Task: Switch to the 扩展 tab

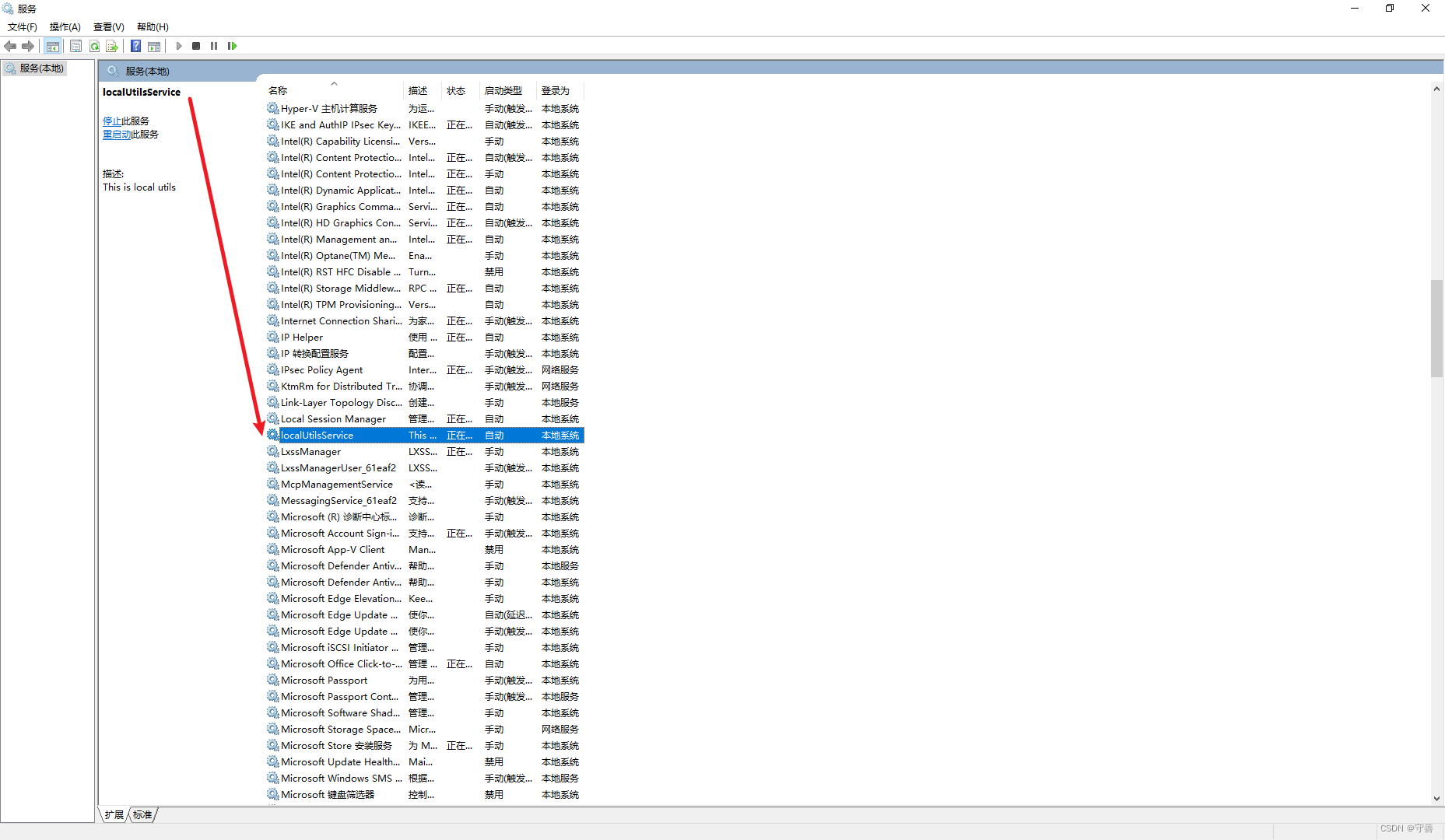Action: [114, 814]
